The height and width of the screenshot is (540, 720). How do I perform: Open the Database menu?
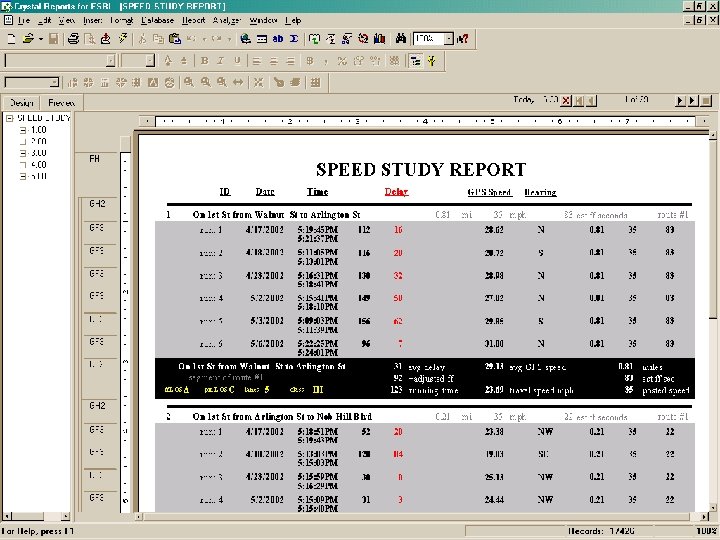[156, 20]
